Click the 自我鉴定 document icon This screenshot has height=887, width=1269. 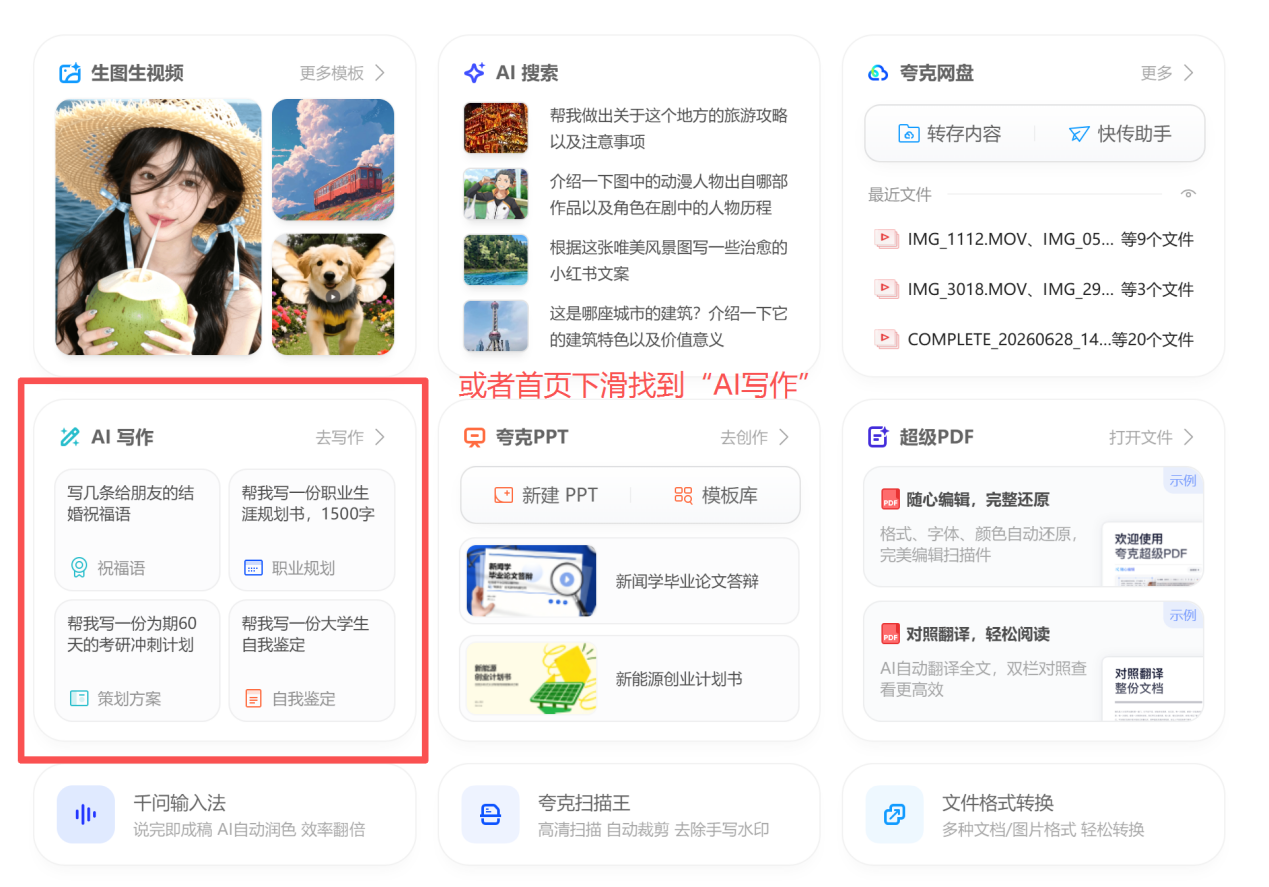tap(254, 698)
